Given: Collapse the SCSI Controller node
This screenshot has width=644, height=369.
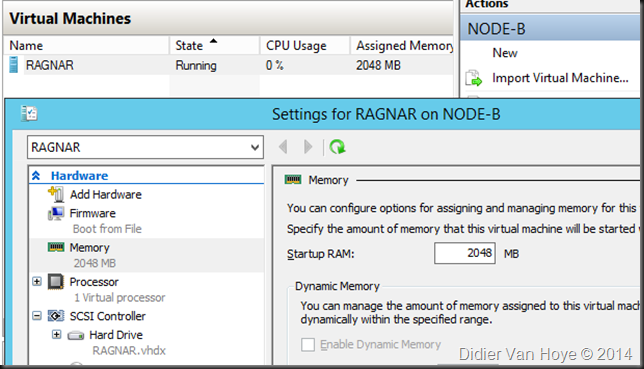Looking at the screenshot, I should tap(37, 316).
